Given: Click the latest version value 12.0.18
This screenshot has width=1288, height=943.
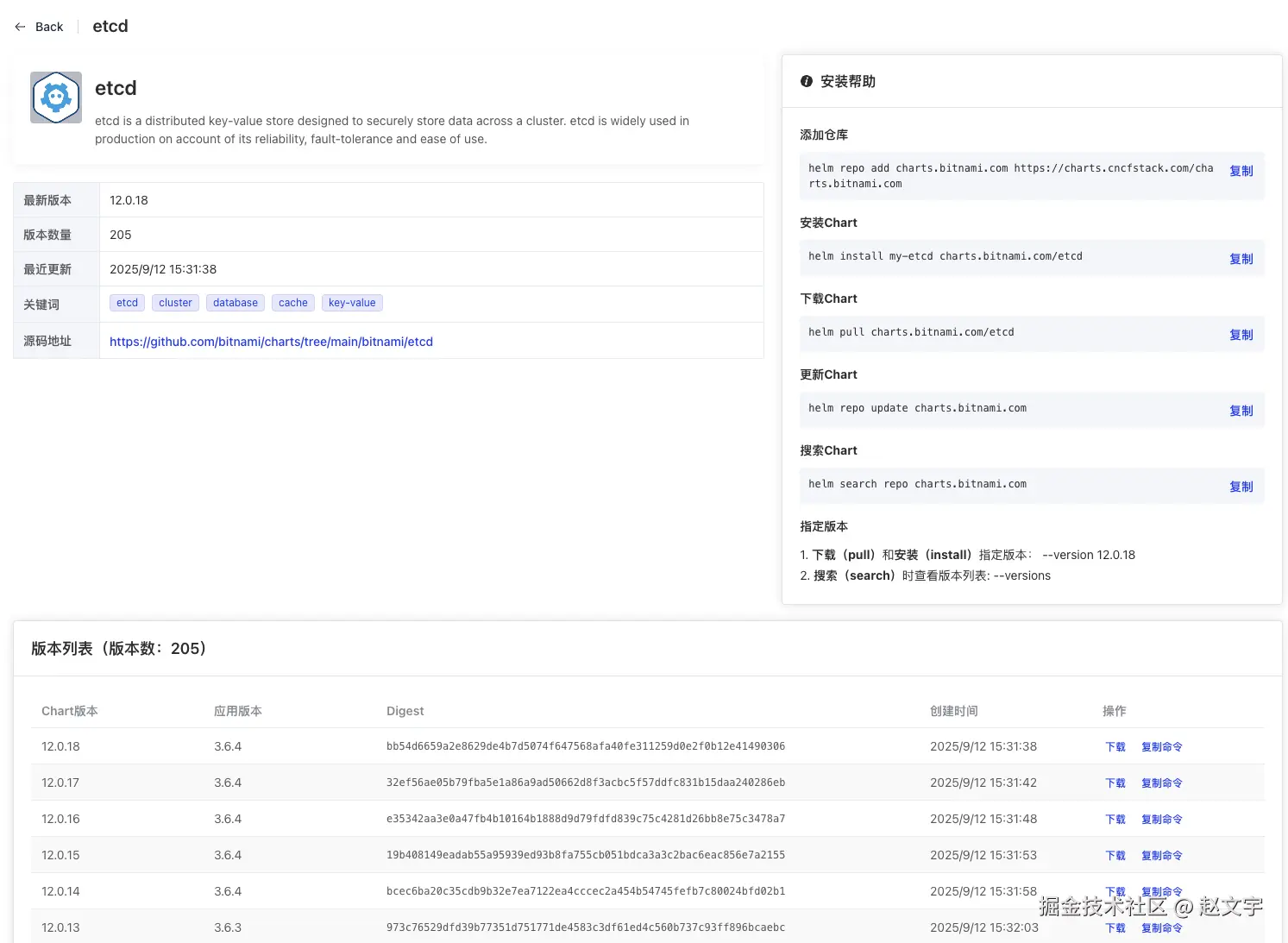Looking at the screenshot, I should [129, 200].
